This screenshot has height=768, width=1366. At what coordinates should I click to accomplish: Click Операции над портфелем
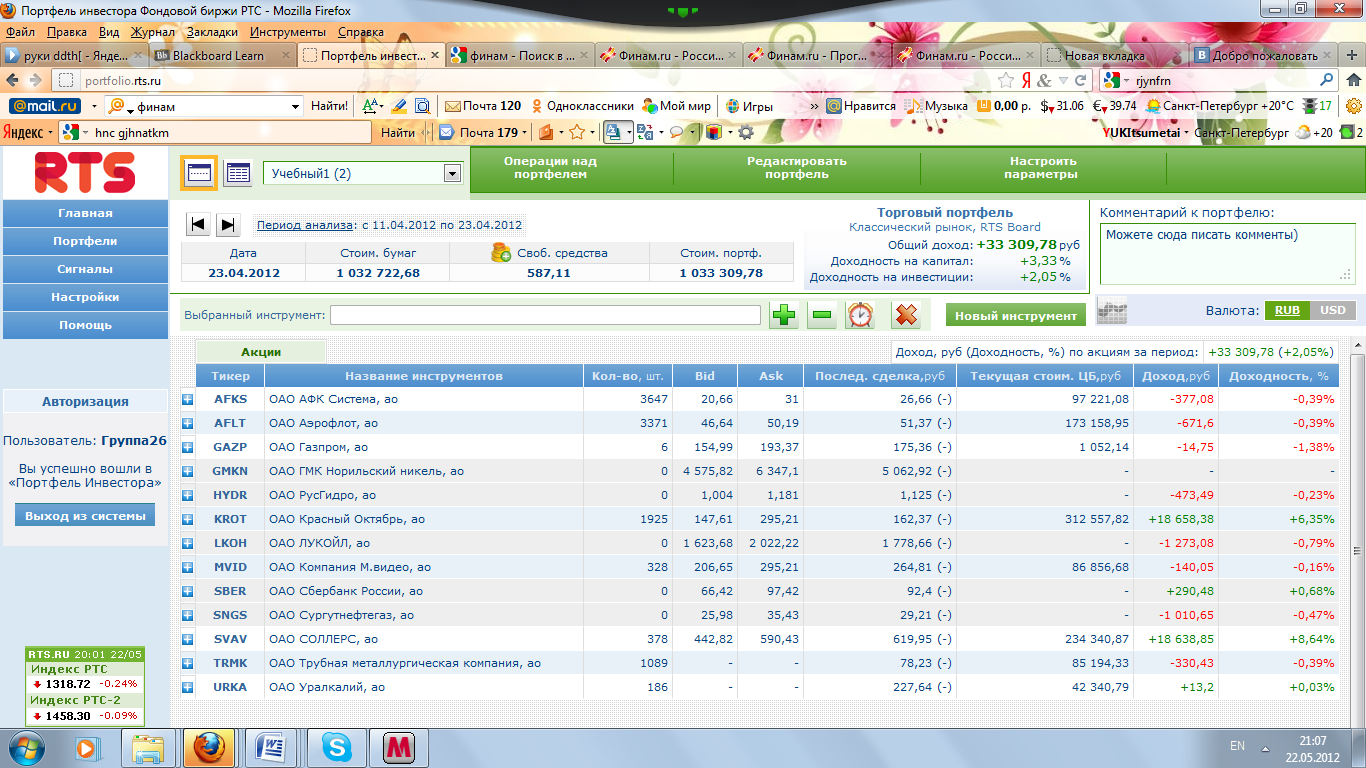point(550,167)
